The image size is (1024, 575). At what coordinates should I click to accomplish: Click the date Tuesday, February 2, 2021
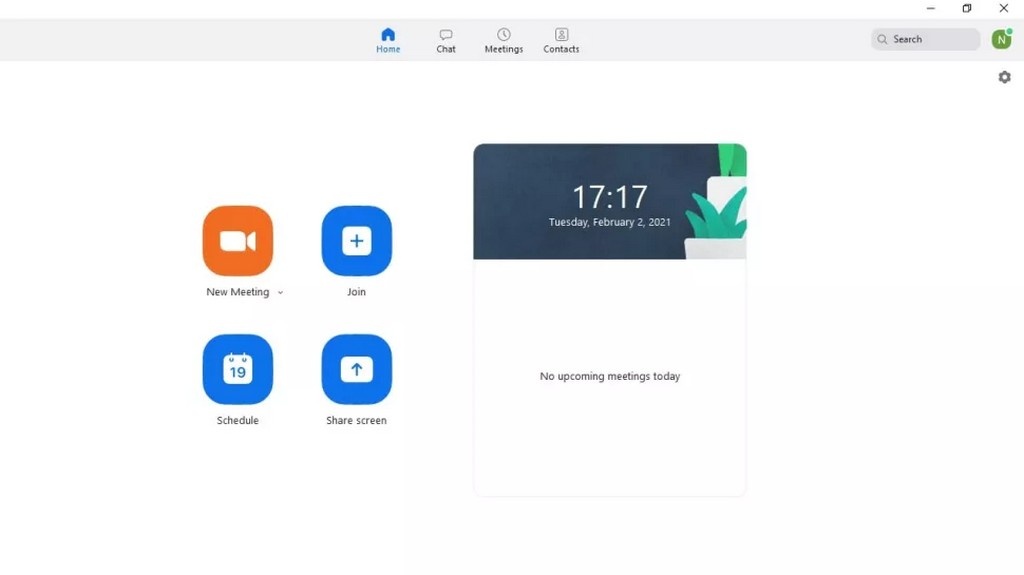click(609, 222)
